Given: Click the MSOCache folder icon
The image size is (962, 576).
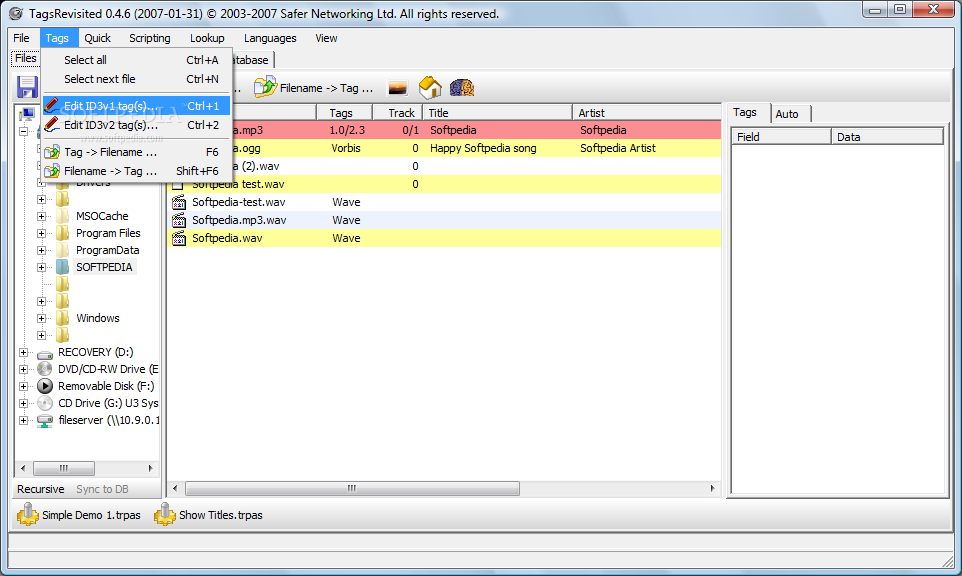Looking at the screenshot, I should 63,216.
